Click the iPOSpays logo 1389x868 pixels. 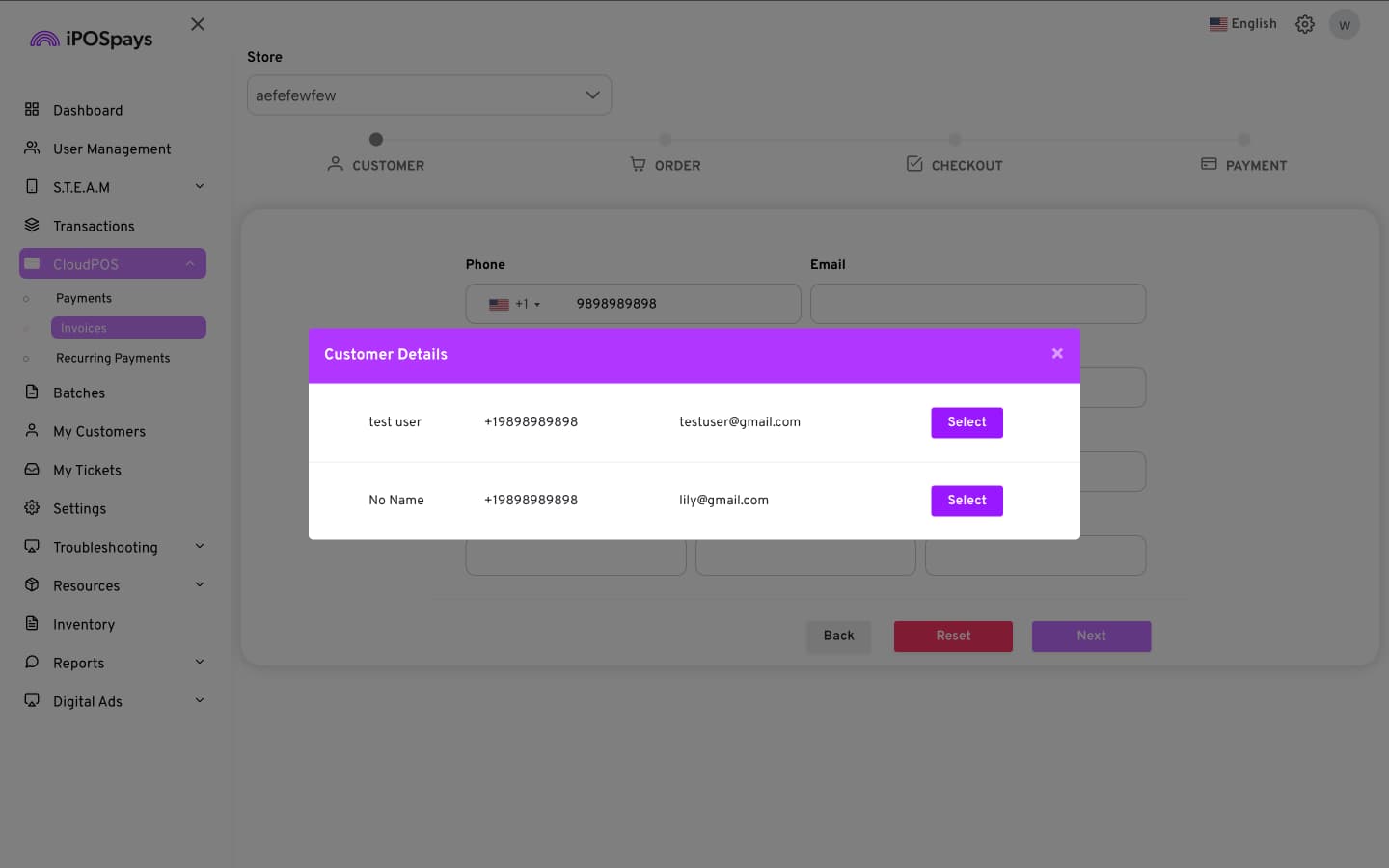tap(92, 39)
